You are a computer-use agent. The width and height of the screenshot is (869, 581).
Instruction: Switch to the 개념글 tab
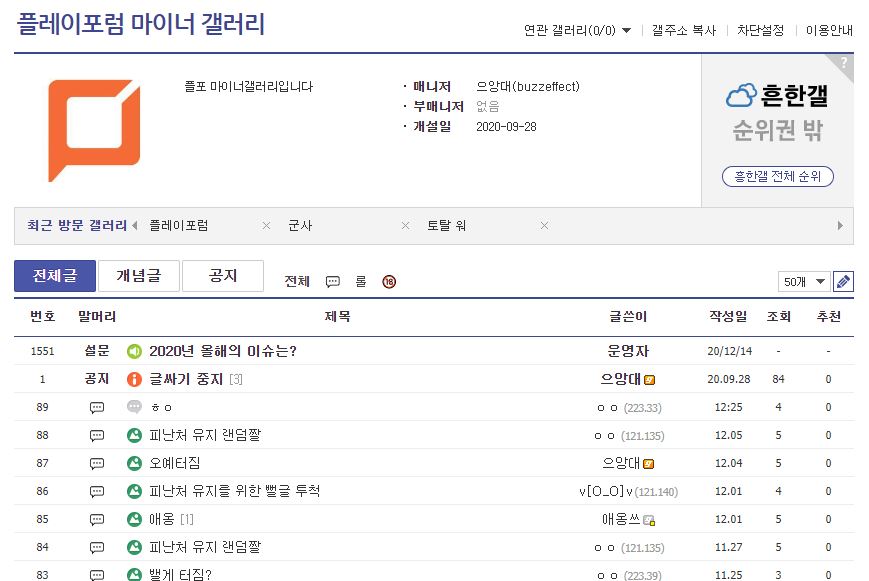point(139,276)
